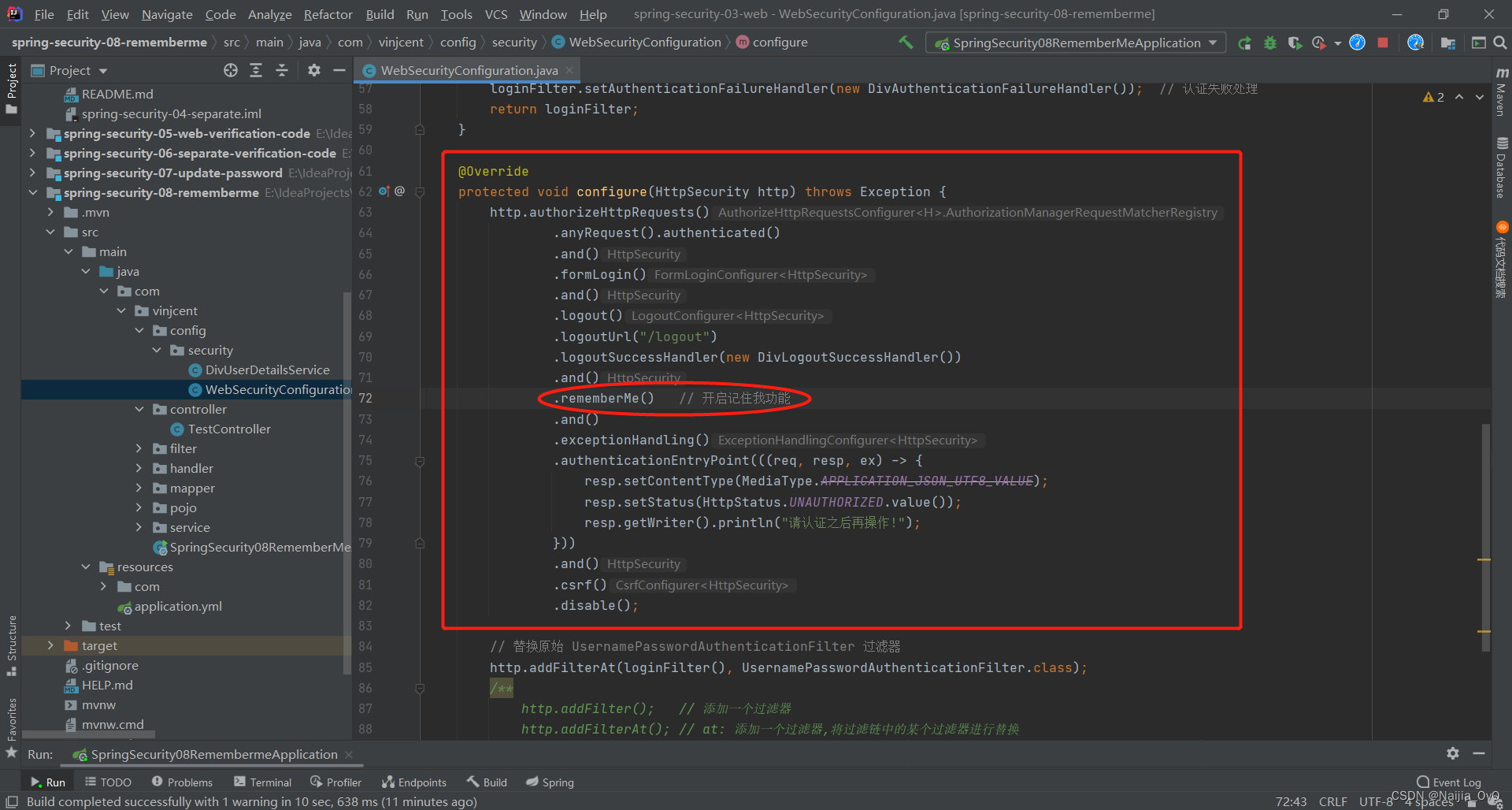Open the Event Log

coord(1449,782)
